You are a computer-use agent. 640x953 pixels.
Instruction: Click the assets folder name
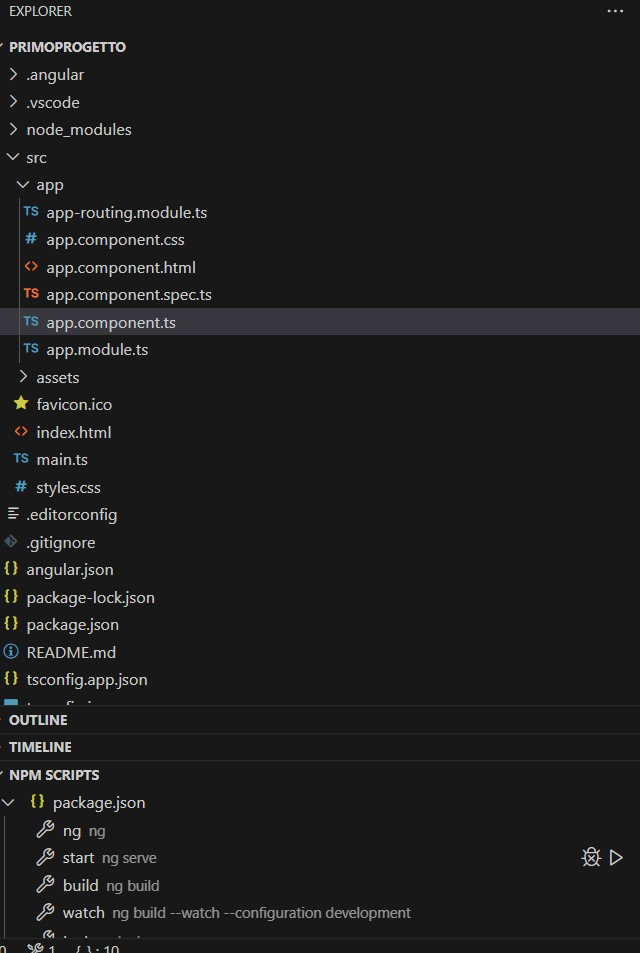(58, 377)
